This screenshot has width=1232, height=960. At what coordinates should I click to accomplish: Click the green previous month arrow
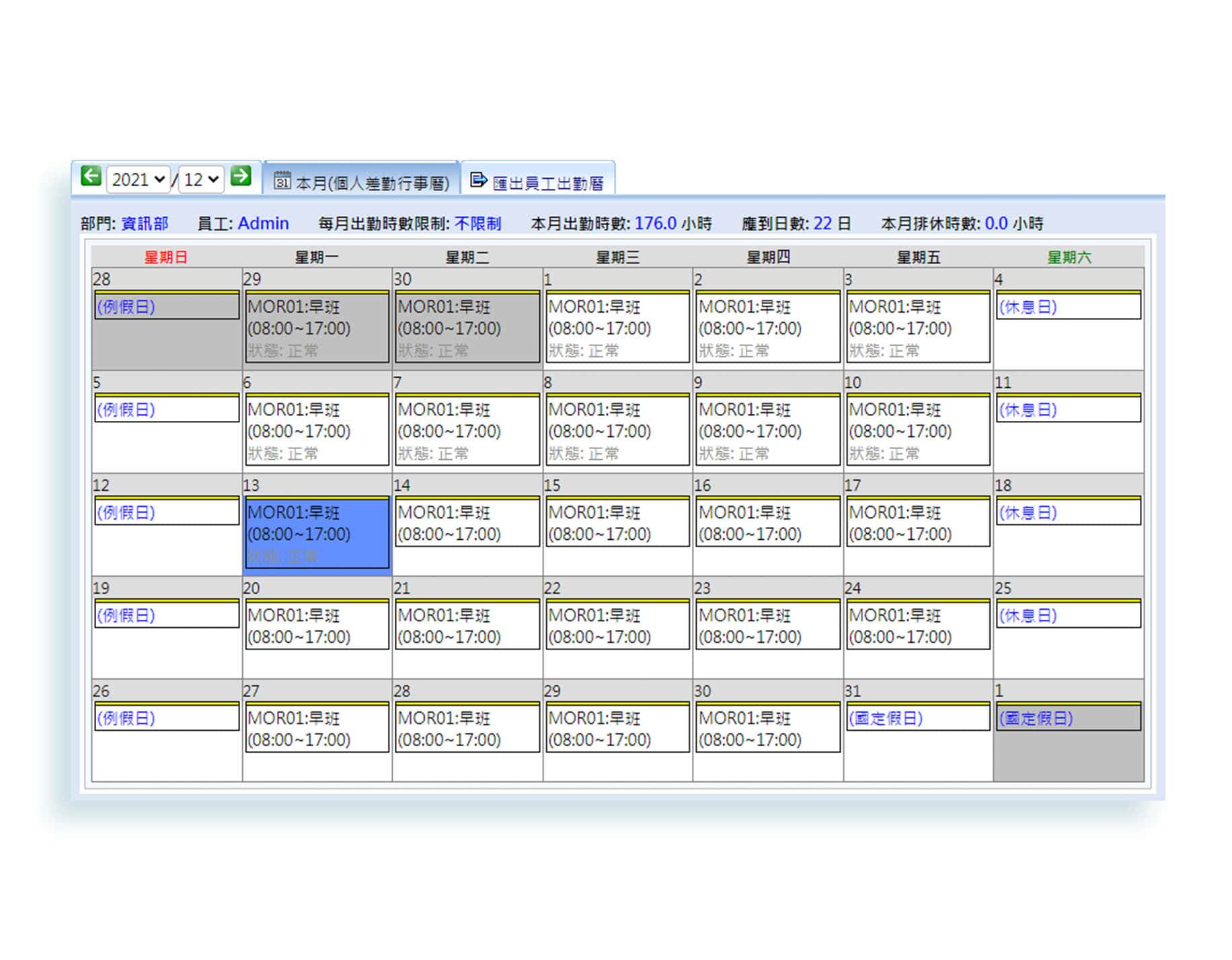(91, 177)
